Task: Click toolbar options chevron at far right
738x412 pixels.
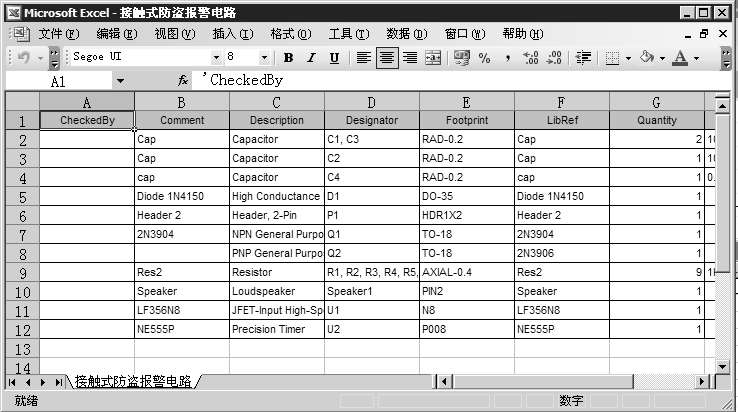Action: (726, 58)
